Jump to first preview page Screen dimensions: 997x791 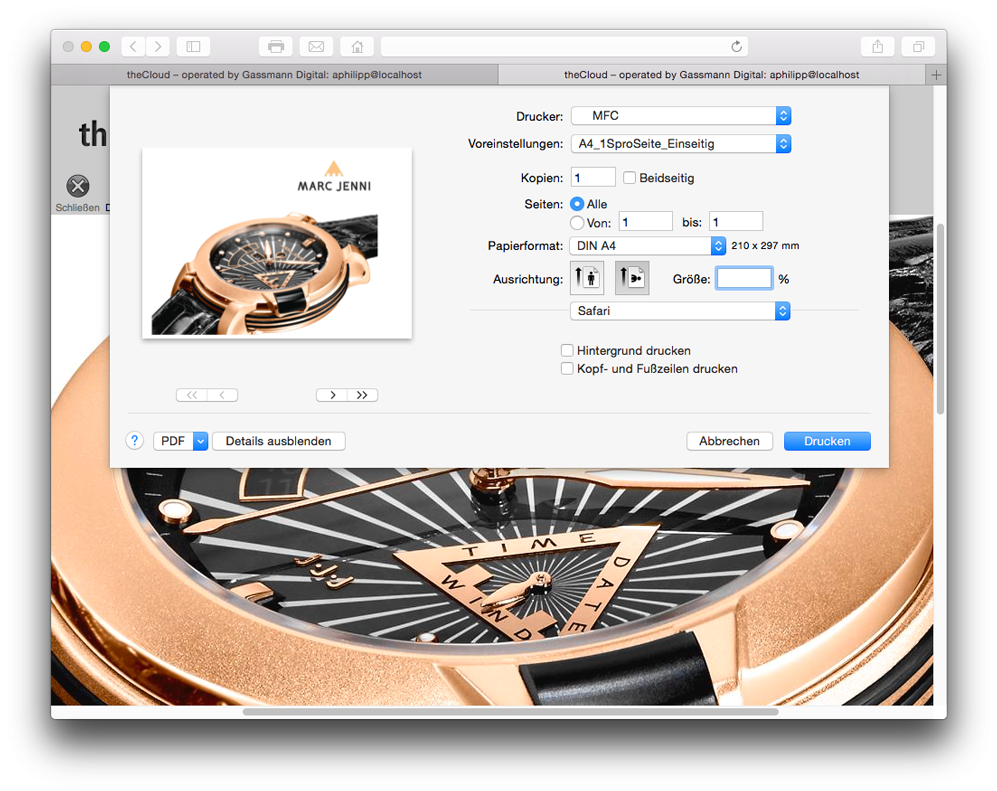click(x=191, y=395)
